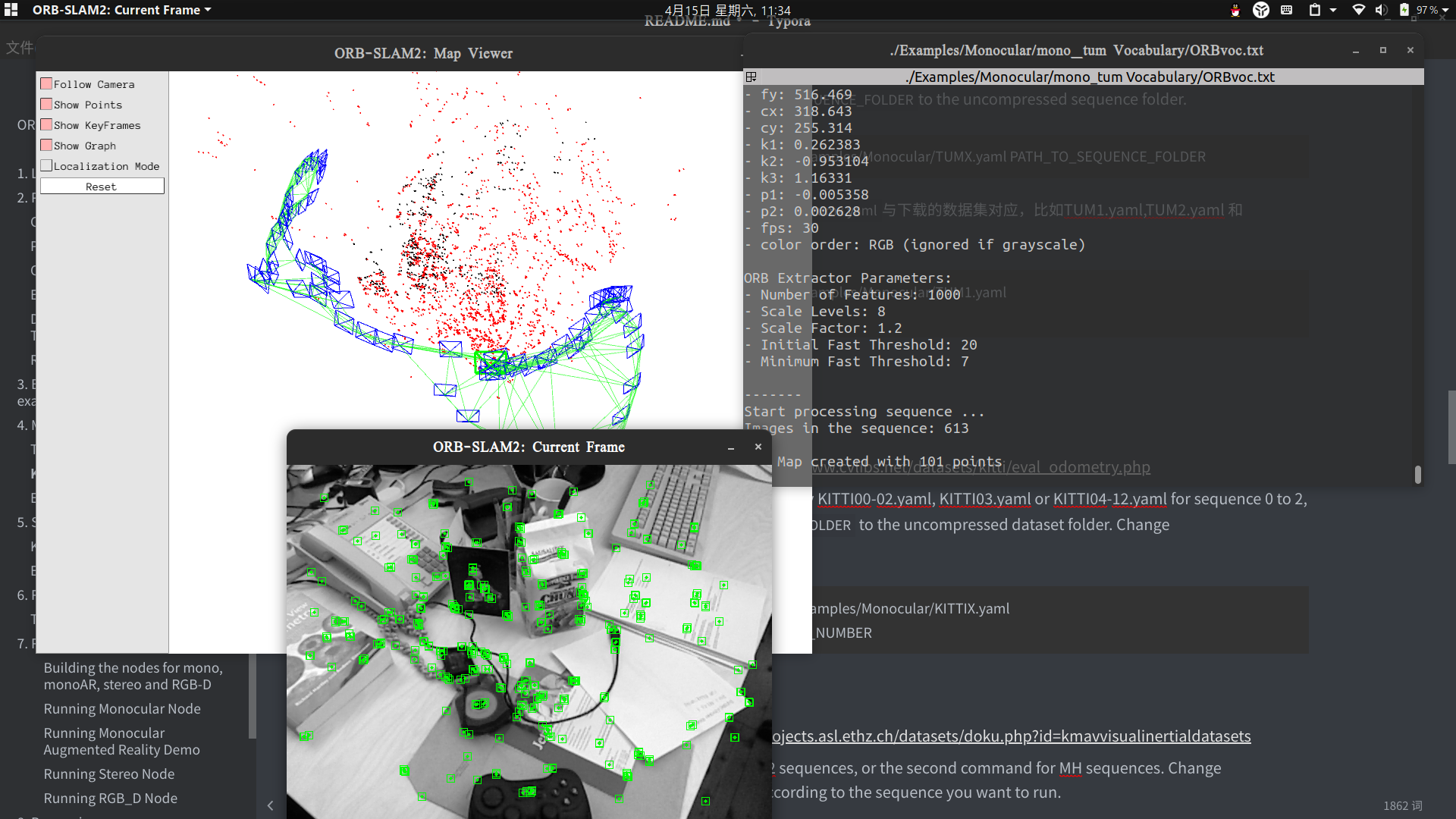This screenshot has height=819, width=1456.
Task: Enable the Localization Mode checkbox
Action: [46, 165]
